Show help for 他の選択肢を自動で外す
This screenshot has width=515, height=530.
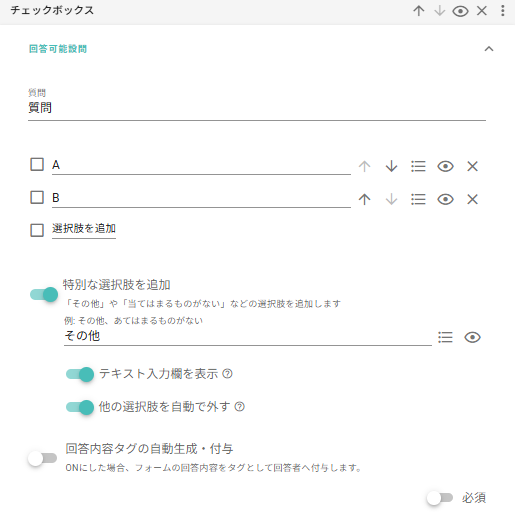pos(239,407)
